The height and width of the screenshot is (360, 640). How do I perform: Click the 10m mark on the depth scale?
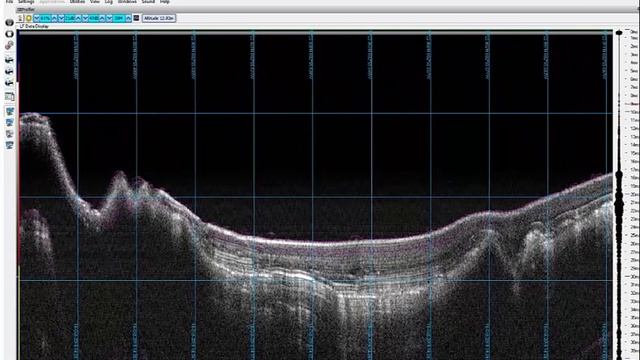point(635,112)
